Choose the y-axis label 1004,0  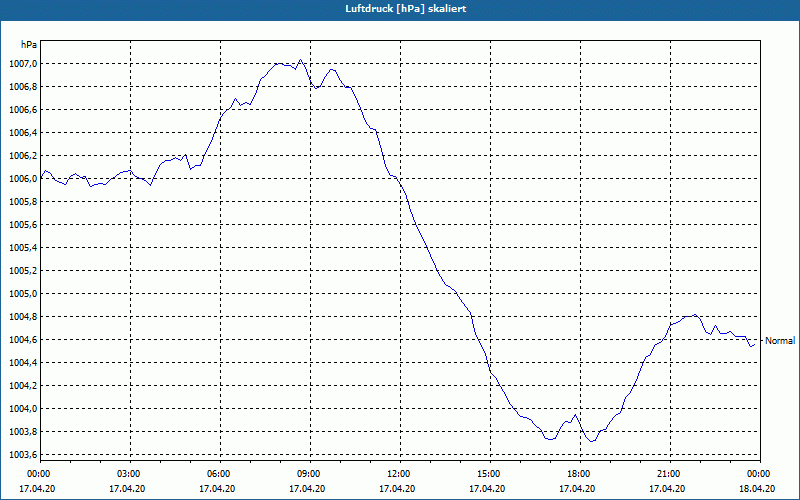point(23,409)
